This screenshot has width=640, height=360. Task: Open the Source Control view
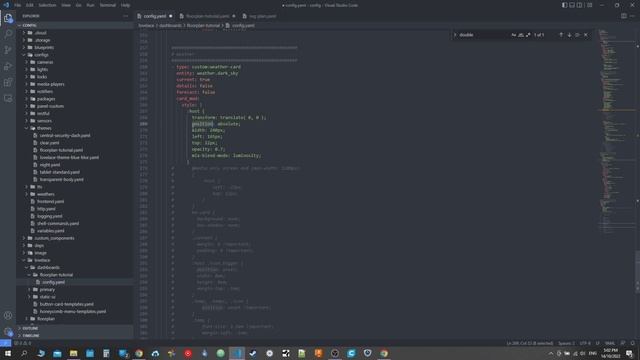coord(8,50)
